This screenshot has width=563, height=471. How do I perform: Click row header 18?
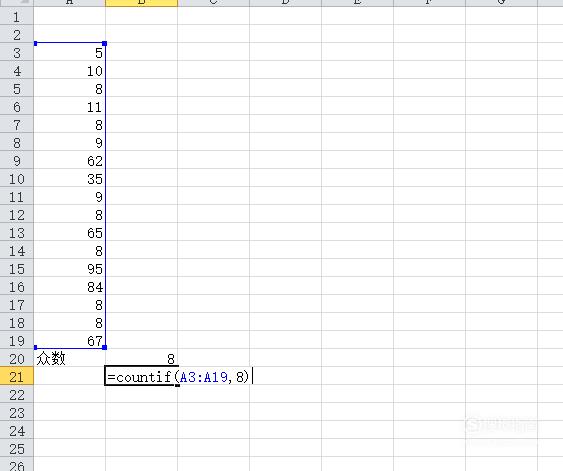point(17,322)
